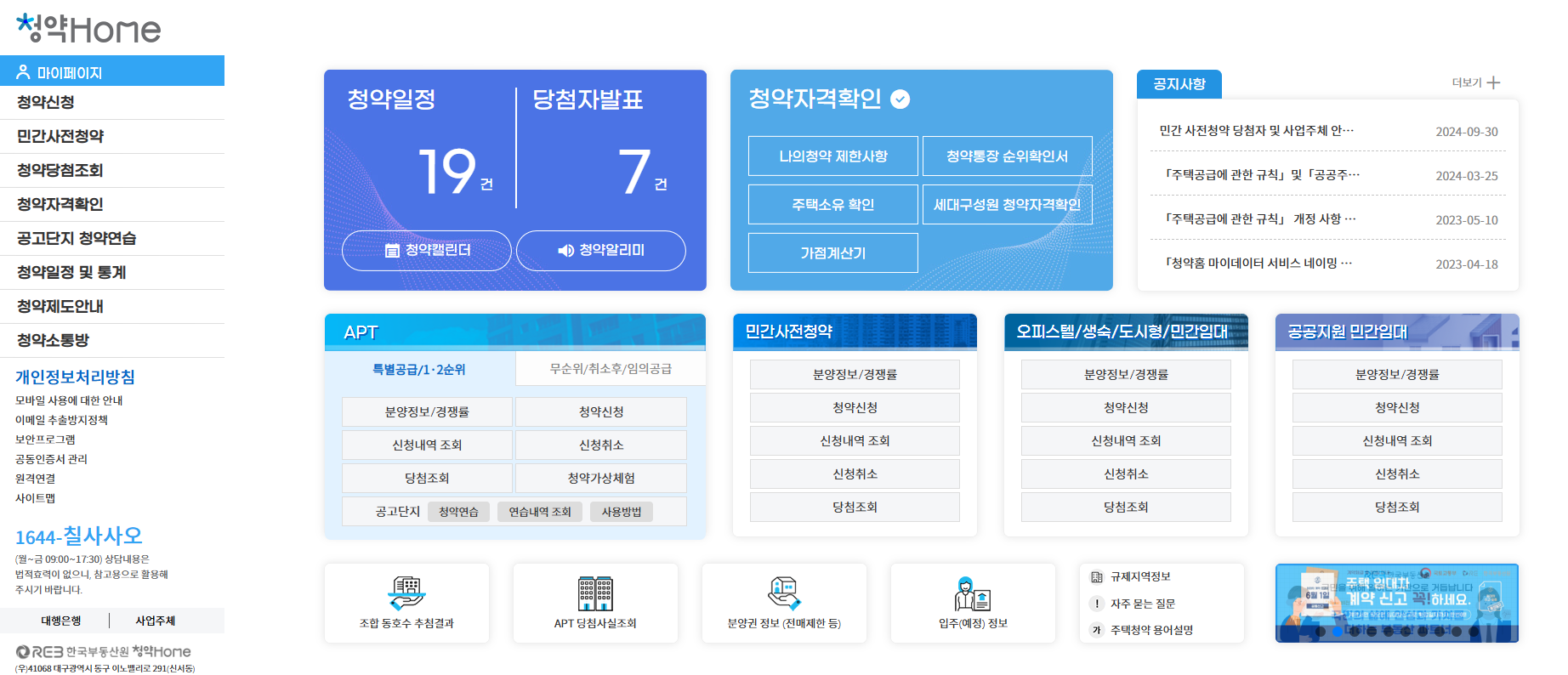Click the 세대구성원 청약자격확인 button
Screen dimensions: 1568x675
[x=1008, y=205]
